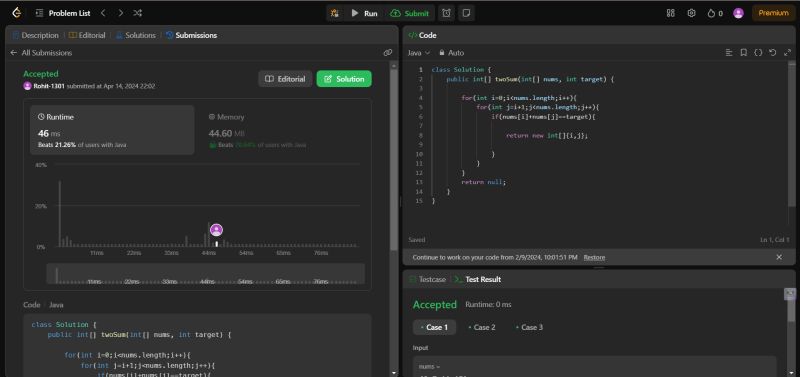Run the code
Image resolution: width=800 pixels, height=377 pixels.
click(x=364, y=13)
